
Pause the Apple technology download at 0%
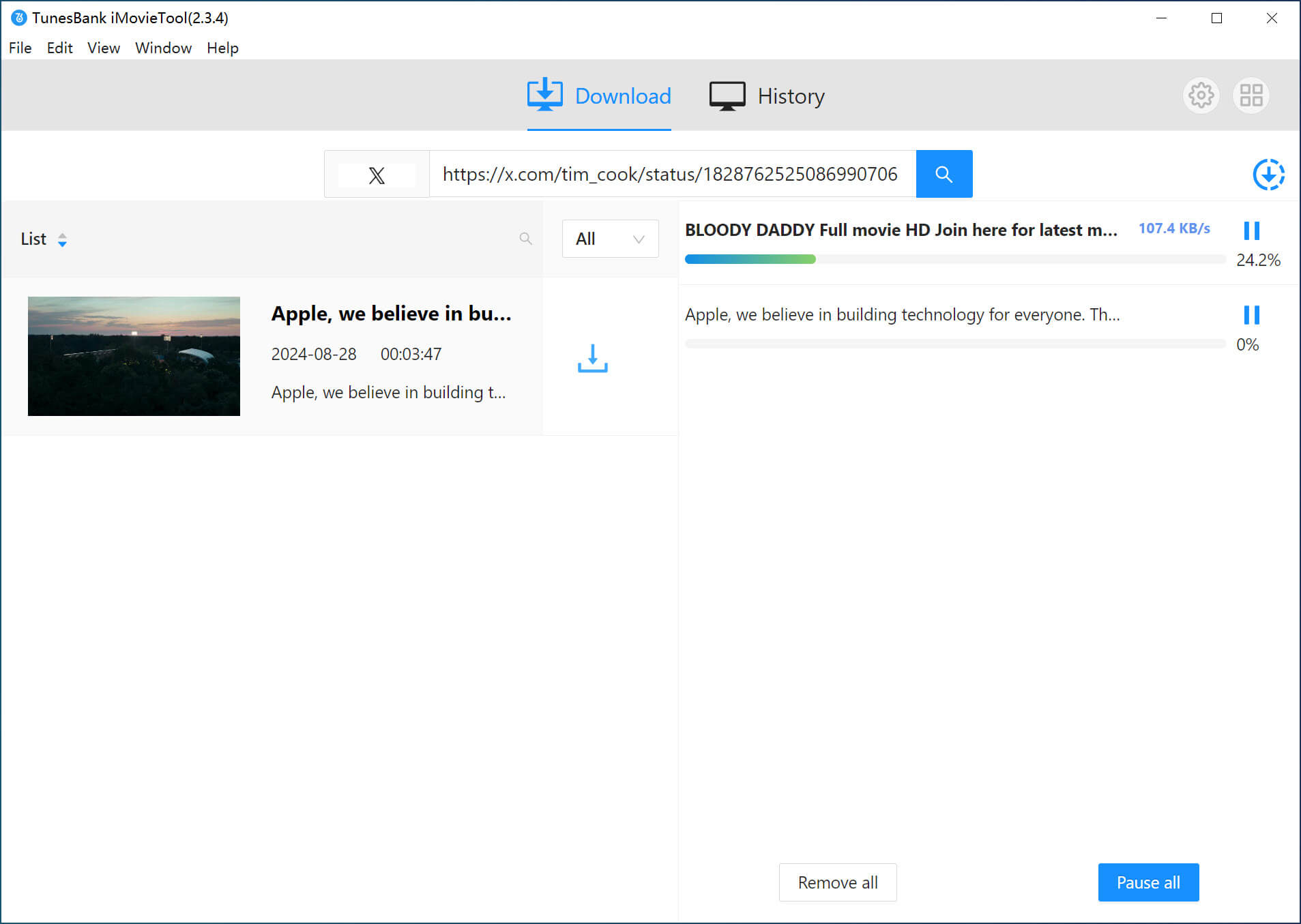pyautogui.click(x=1251, y=315)
